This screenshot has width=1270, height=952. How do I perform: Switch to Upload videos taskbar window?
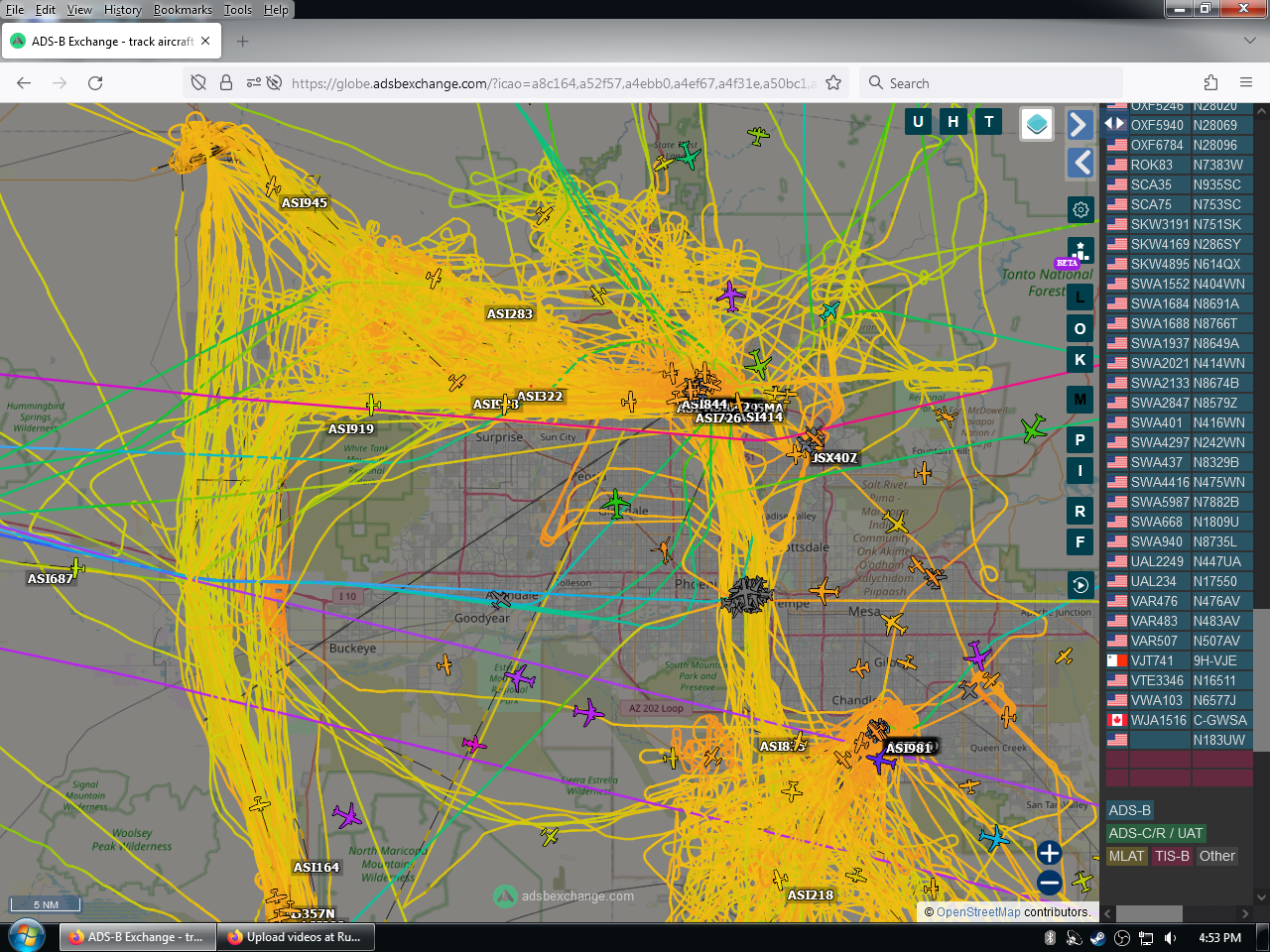tap(294, 937)
